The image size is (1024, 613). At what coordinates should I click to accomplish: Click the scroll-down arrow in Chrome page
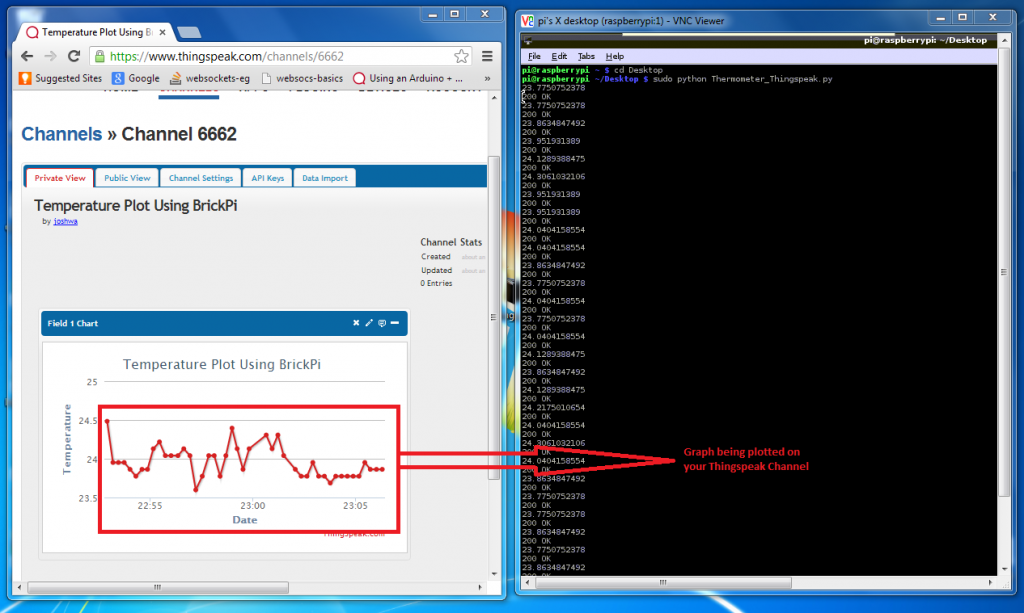coord(494,574)
